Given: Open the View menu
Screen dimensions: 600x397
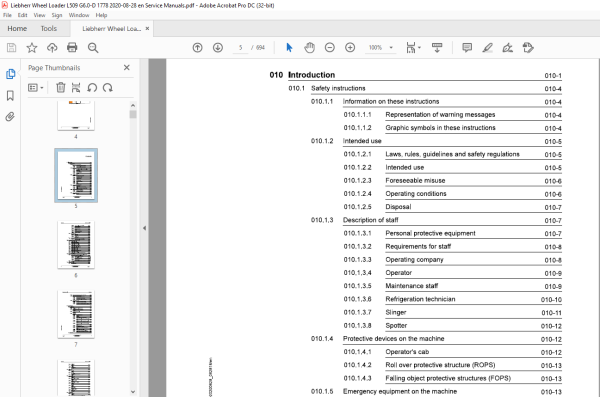Looking at the screenshot, I should [39, 15].
